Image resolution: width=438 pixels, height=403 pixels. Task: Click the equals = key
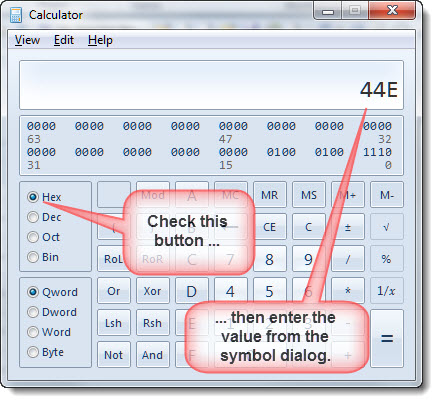pos(387,338)
